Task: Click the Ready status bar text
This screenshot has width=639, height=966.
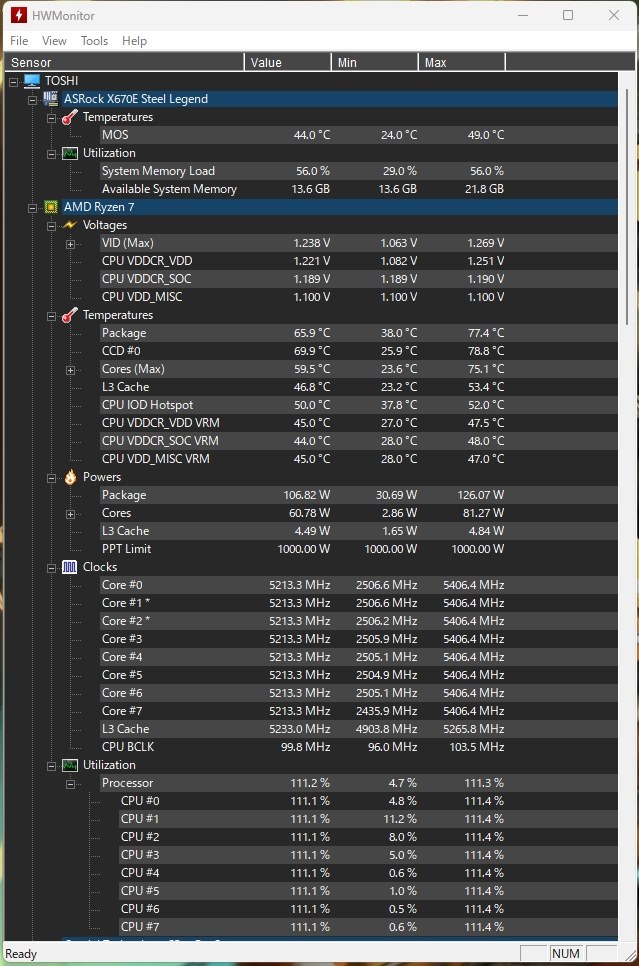Action: 21,954
